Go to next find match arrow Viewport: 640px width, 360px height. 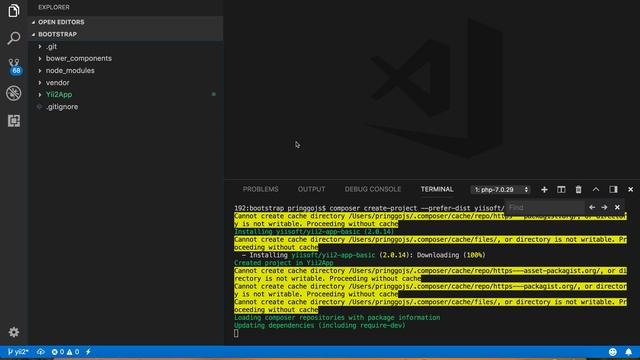tap(604, 207)
